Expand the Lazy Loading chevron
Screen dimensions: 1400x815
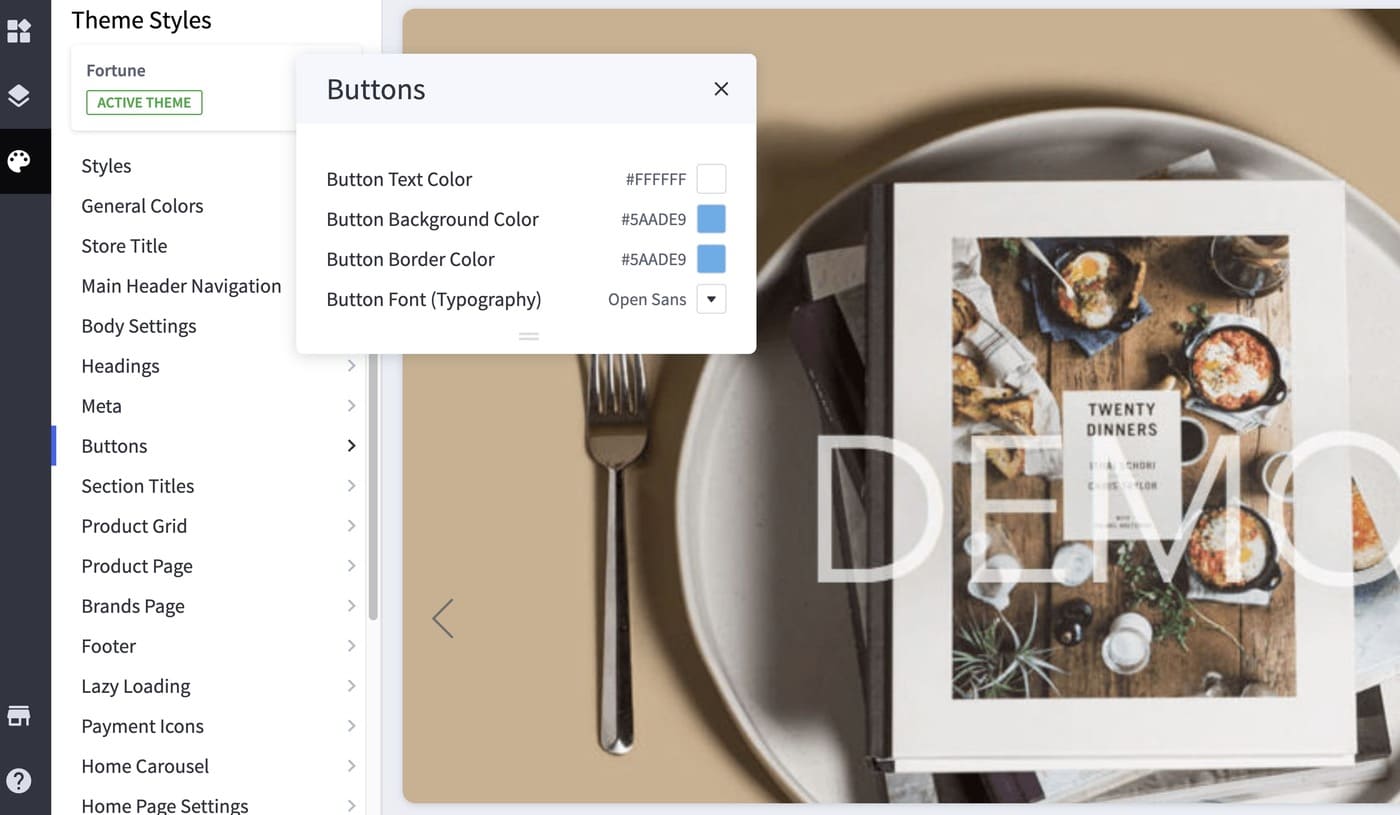351,686
